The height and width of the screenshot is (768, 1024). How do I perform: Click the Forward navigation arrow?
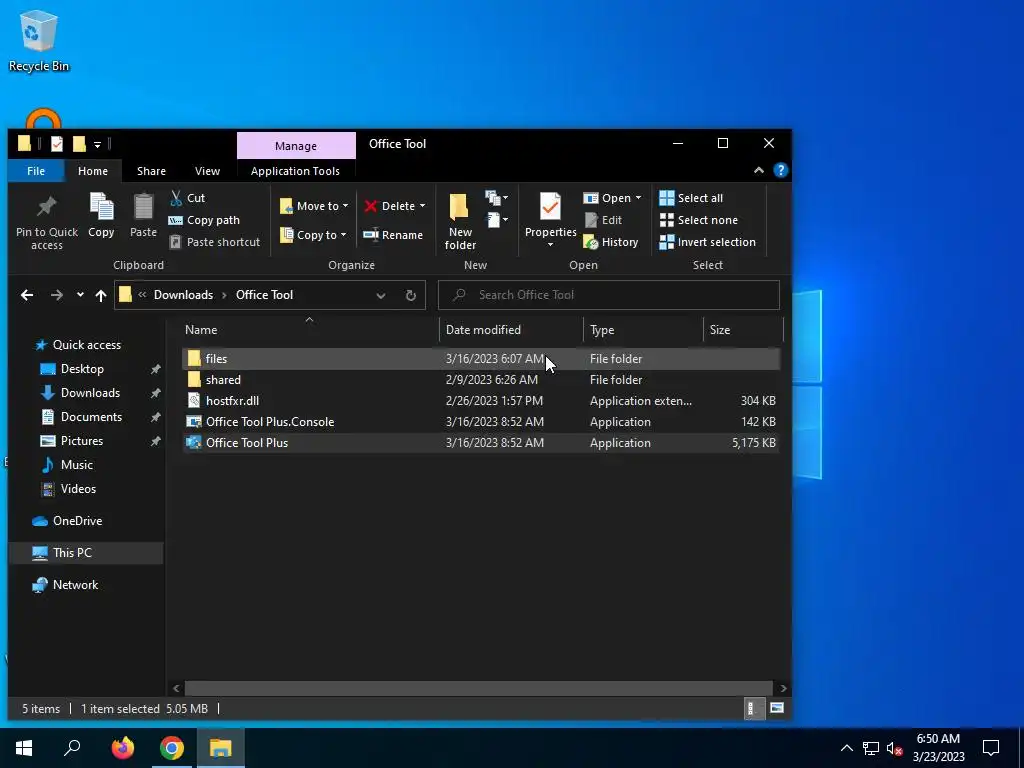click(x=57, y=295)
